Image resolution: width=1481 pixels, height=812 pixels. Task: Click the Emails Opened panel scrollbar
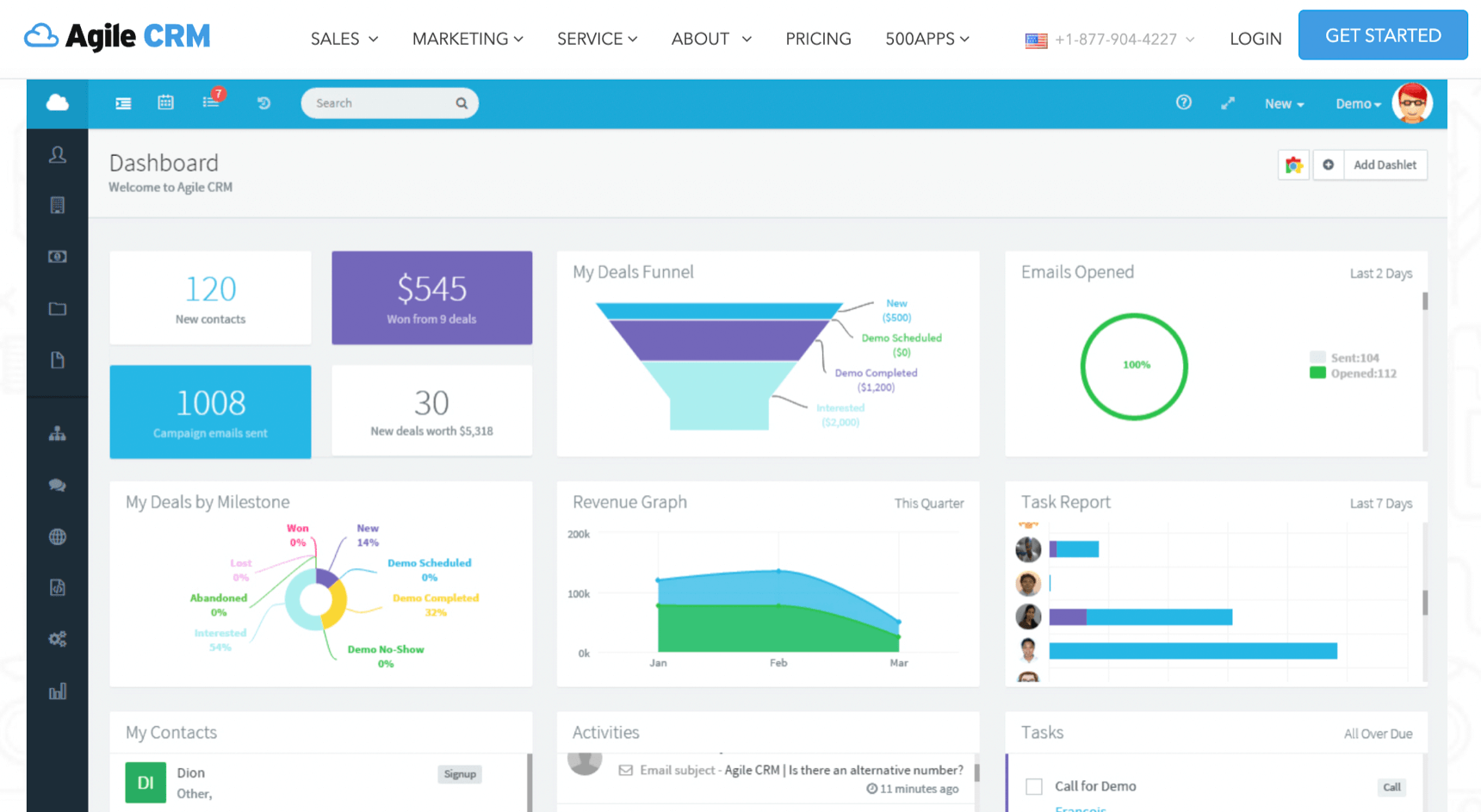click(x=1425, y=301)
